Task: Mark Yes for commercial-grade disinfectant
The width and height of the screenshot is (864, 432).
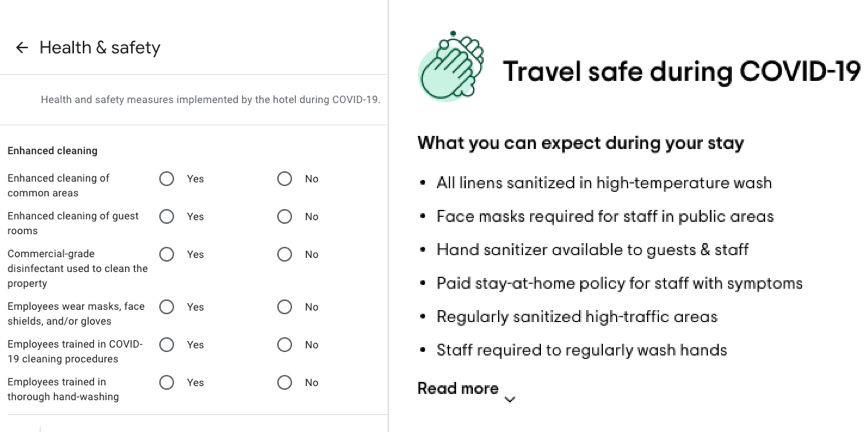Action: coord(166,254)
